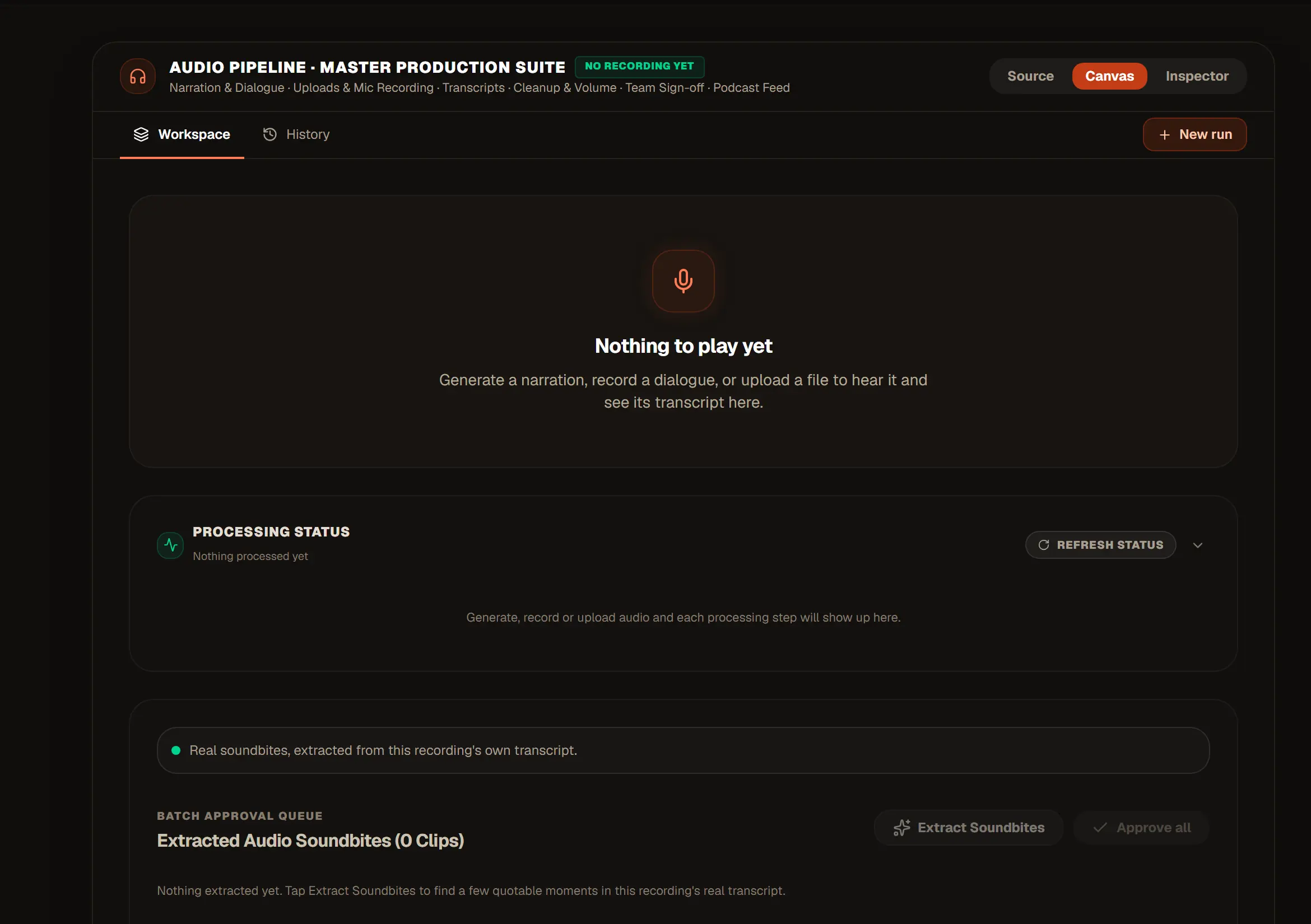The image size is (1311, 924).
Task: Click the Generate, record or upload audio hint
Action: pos(683,618)
